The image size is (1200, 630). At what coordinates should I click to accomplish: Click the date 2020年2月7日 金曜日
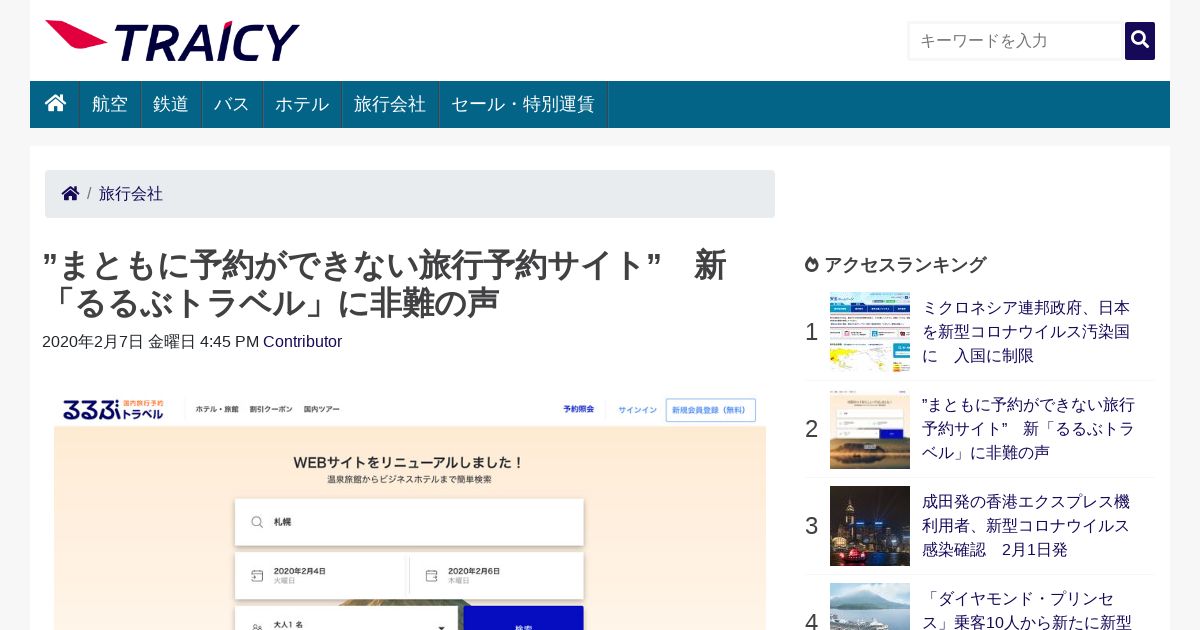[x=119, y=342]
